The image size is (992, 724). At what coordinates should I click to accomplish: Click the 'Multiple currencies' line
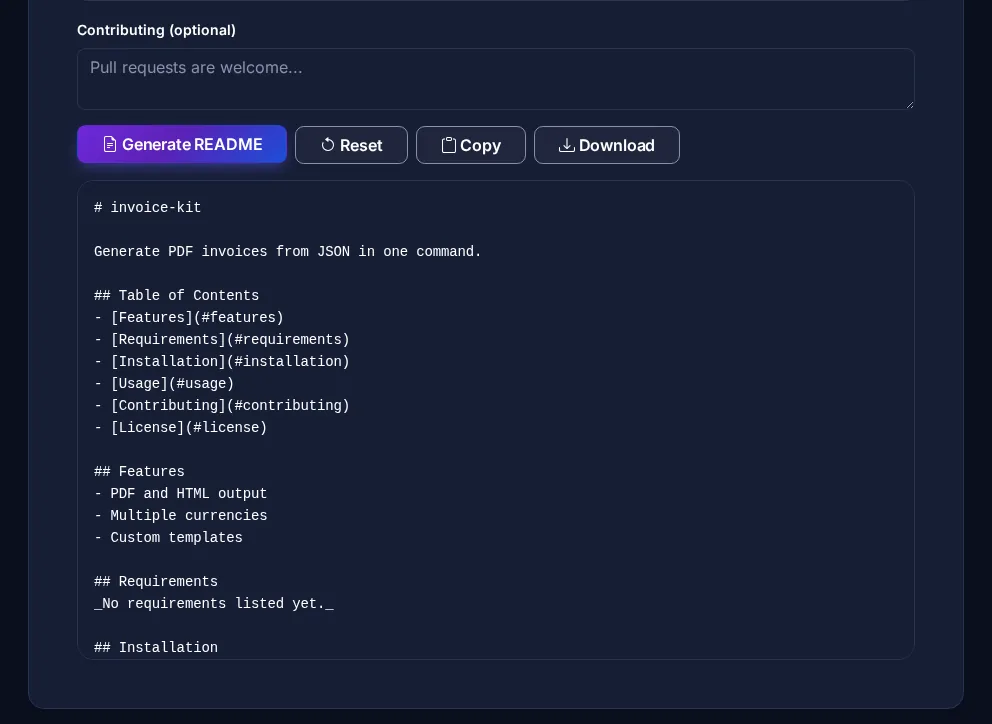coord(181,516)
